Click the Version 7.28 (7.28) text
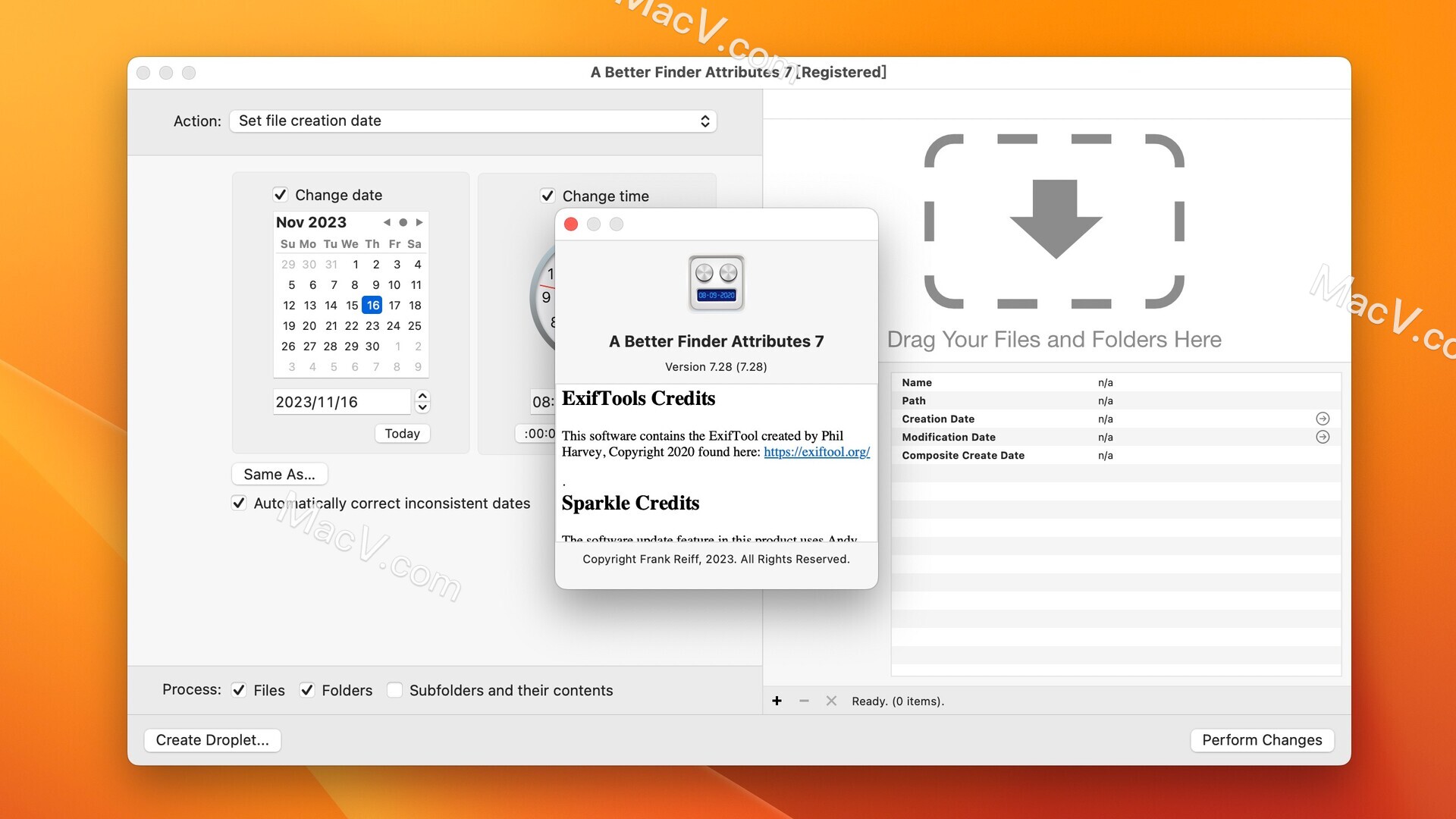The width and height of the screenshot is (1456, 819). click(x=716, y=367)
